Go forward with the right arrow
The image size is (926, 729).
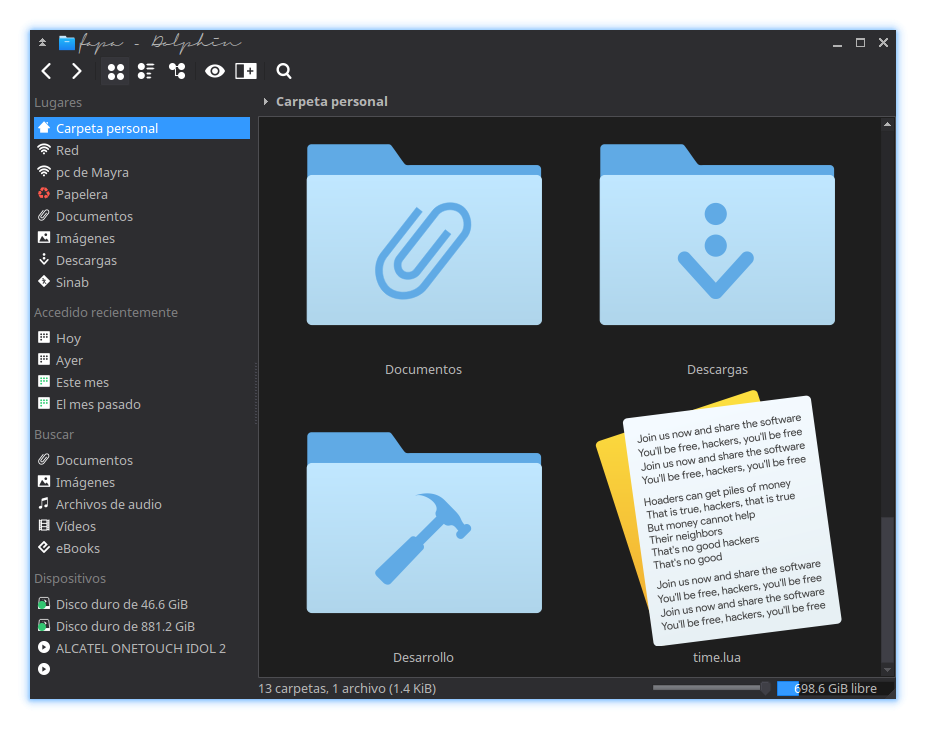point(77,71)
